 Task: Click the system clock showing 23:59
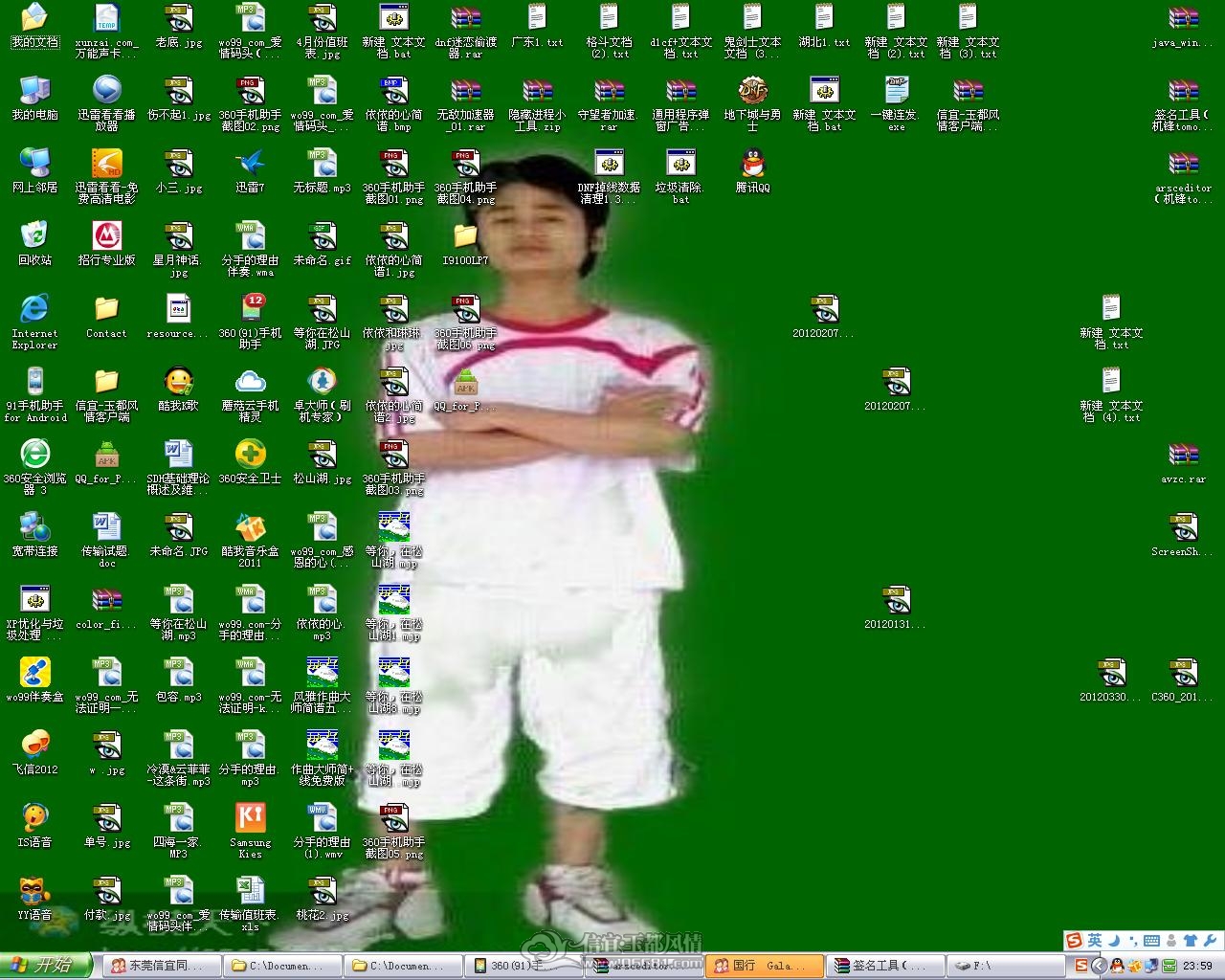[x=1197, y=966]
